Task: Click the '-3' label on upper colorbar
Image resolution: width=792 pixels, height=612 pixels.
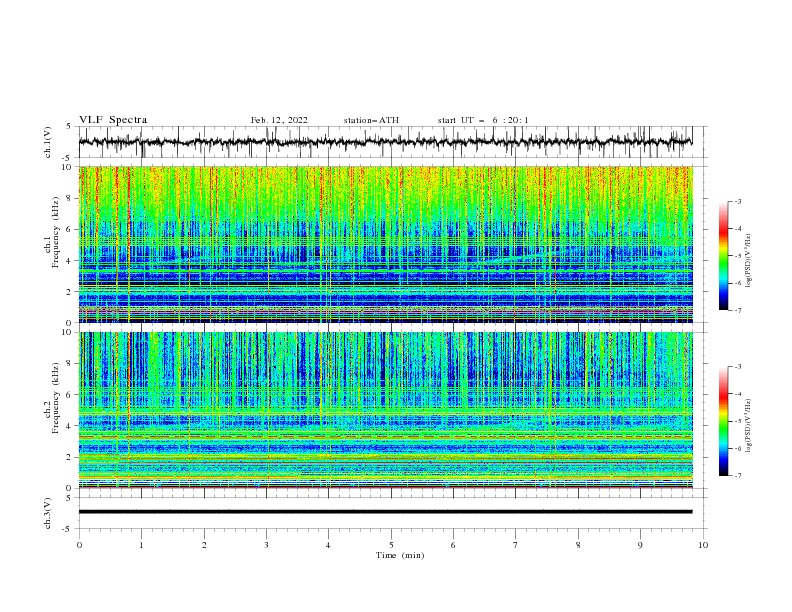Action: coord(738,201)
